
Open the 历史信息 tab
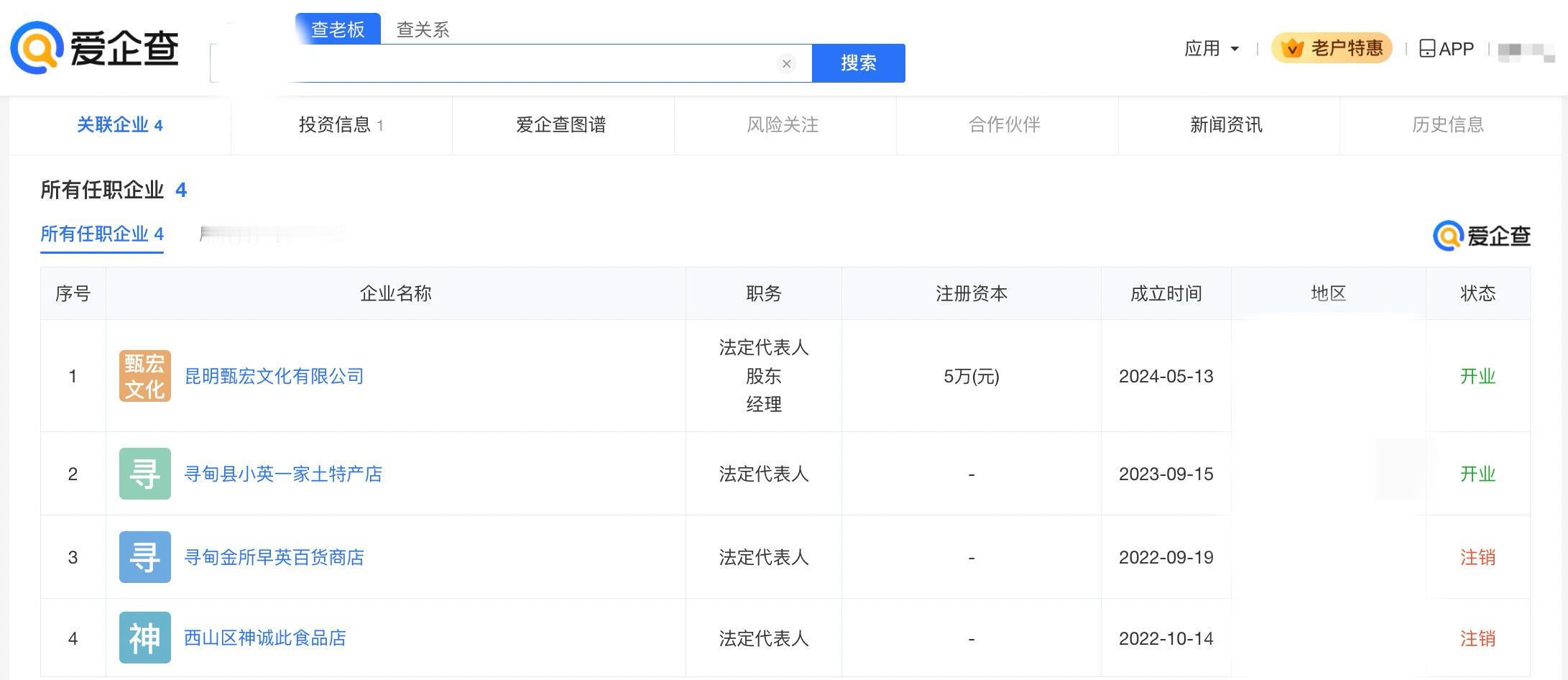tap(1448, 124)
